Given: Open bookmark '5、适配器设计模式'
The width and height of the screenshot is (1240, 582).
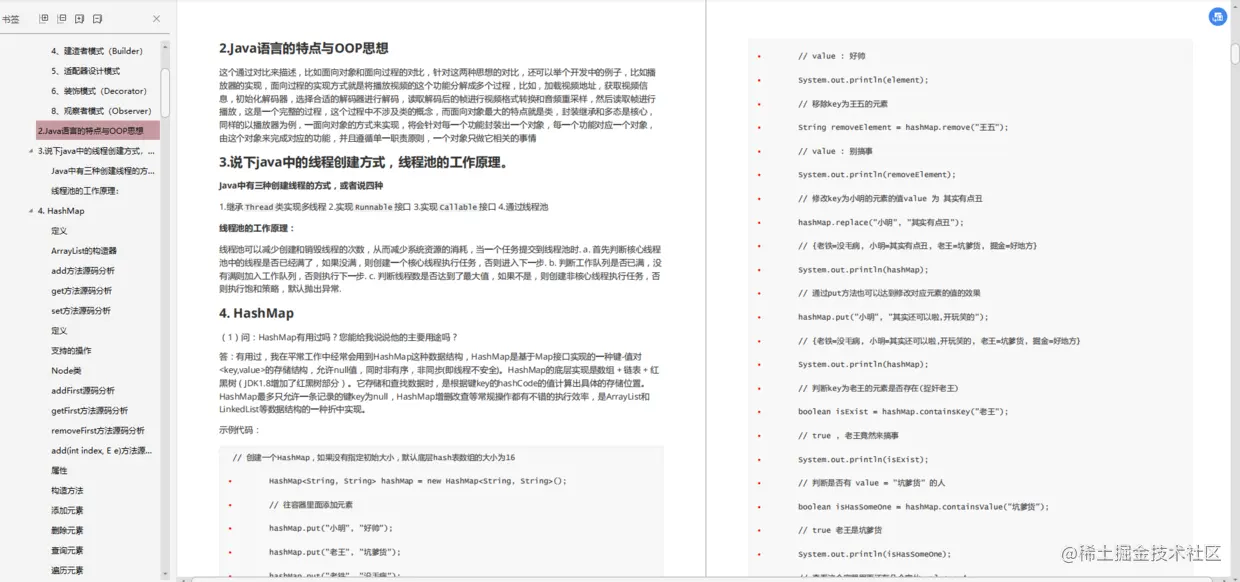Looking at the screenshot, I should click(86, 71).
